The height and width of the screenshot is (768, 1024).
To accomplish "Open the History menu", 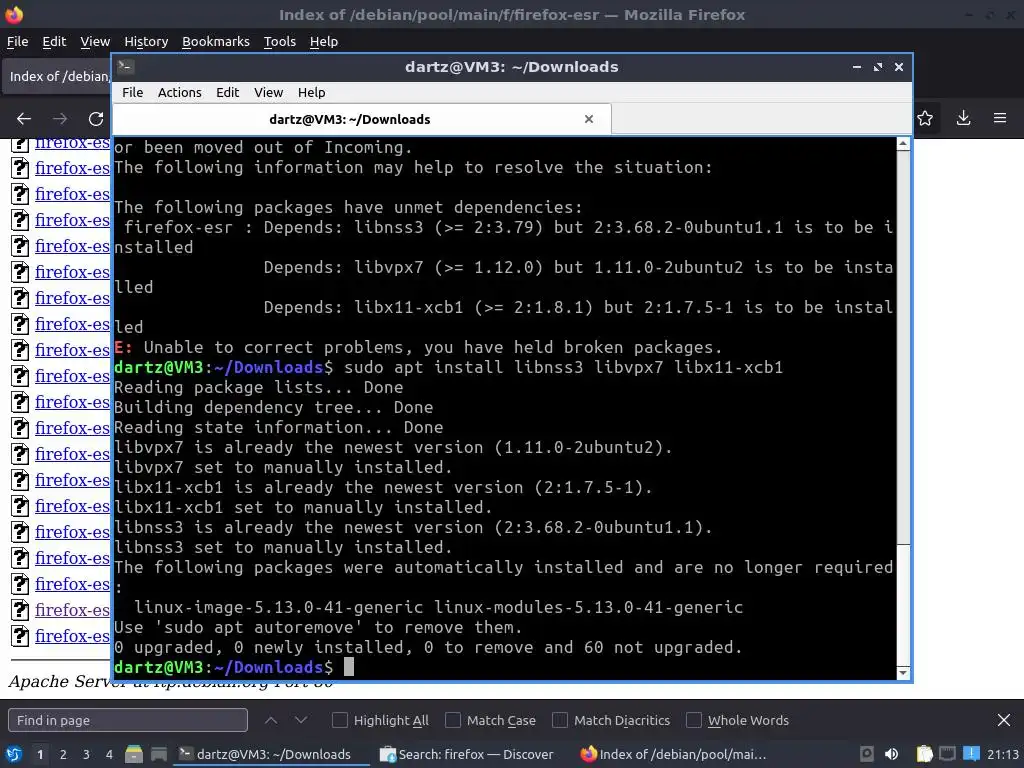I will pyautogui.click(x=146, y=41).
